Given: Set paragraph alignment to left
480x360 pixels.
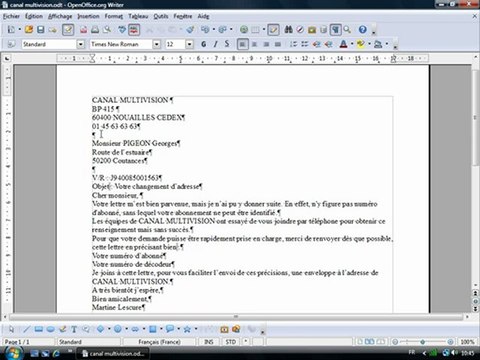Looking at the screenshot, I should [243, 44].
